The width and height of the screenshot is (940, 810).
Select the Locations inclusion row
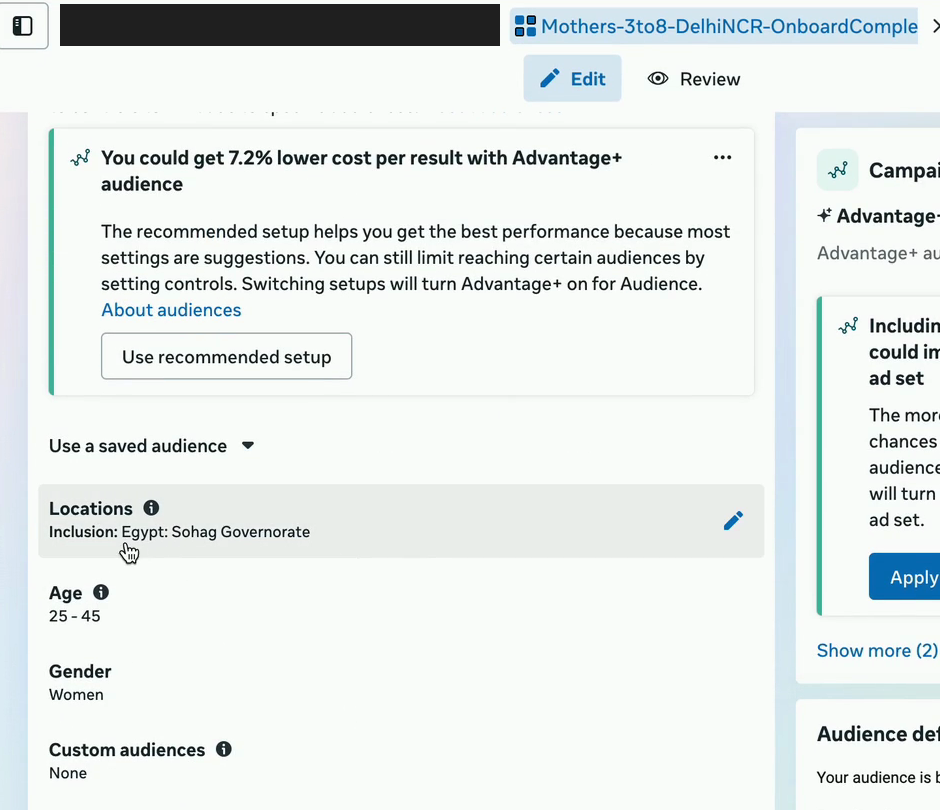point(401,520)
